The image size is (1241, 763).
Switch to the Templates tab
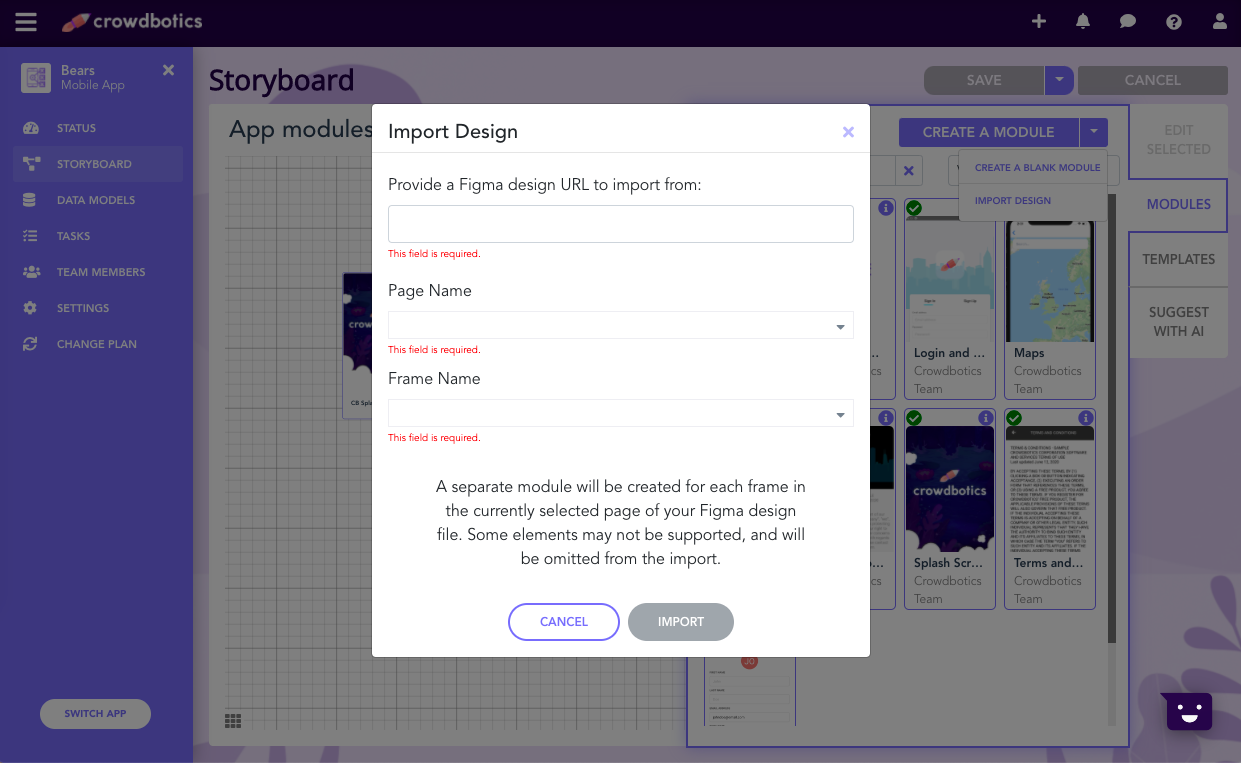pos(1178,259)
